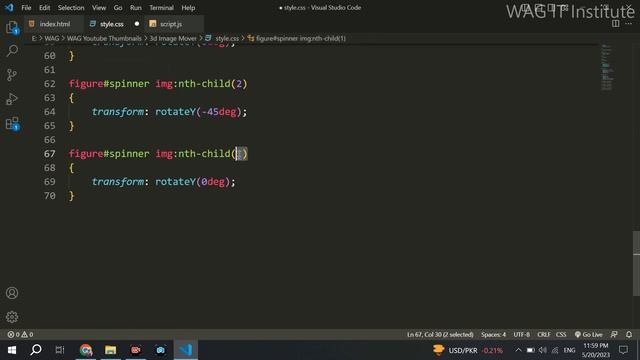Change CRLF end of line sequence
The width and height of the screenshot is (640, 360).
[x=544, y=334]
